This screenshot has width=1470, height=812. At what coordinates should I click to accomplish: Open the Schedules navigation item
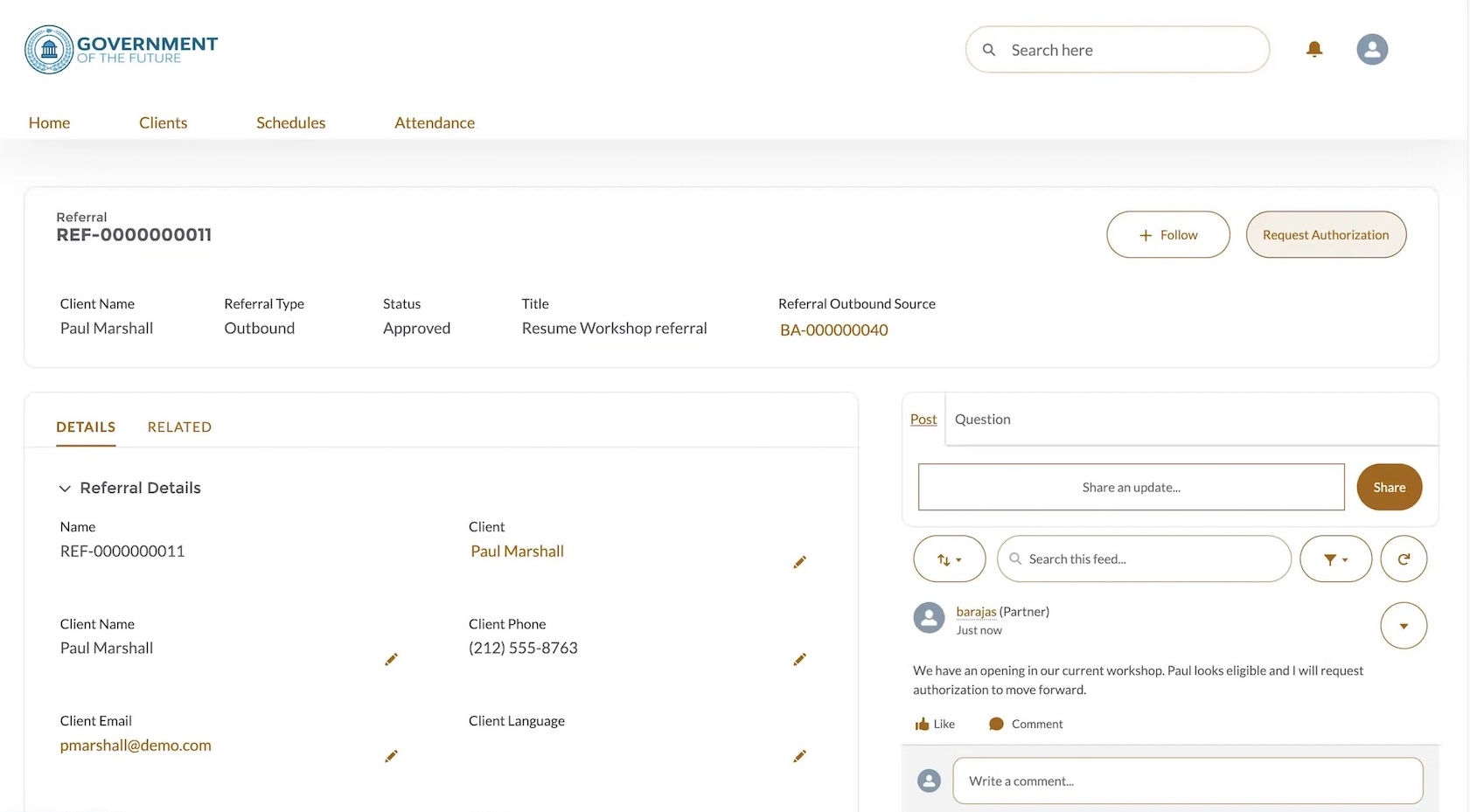[290, 122]
